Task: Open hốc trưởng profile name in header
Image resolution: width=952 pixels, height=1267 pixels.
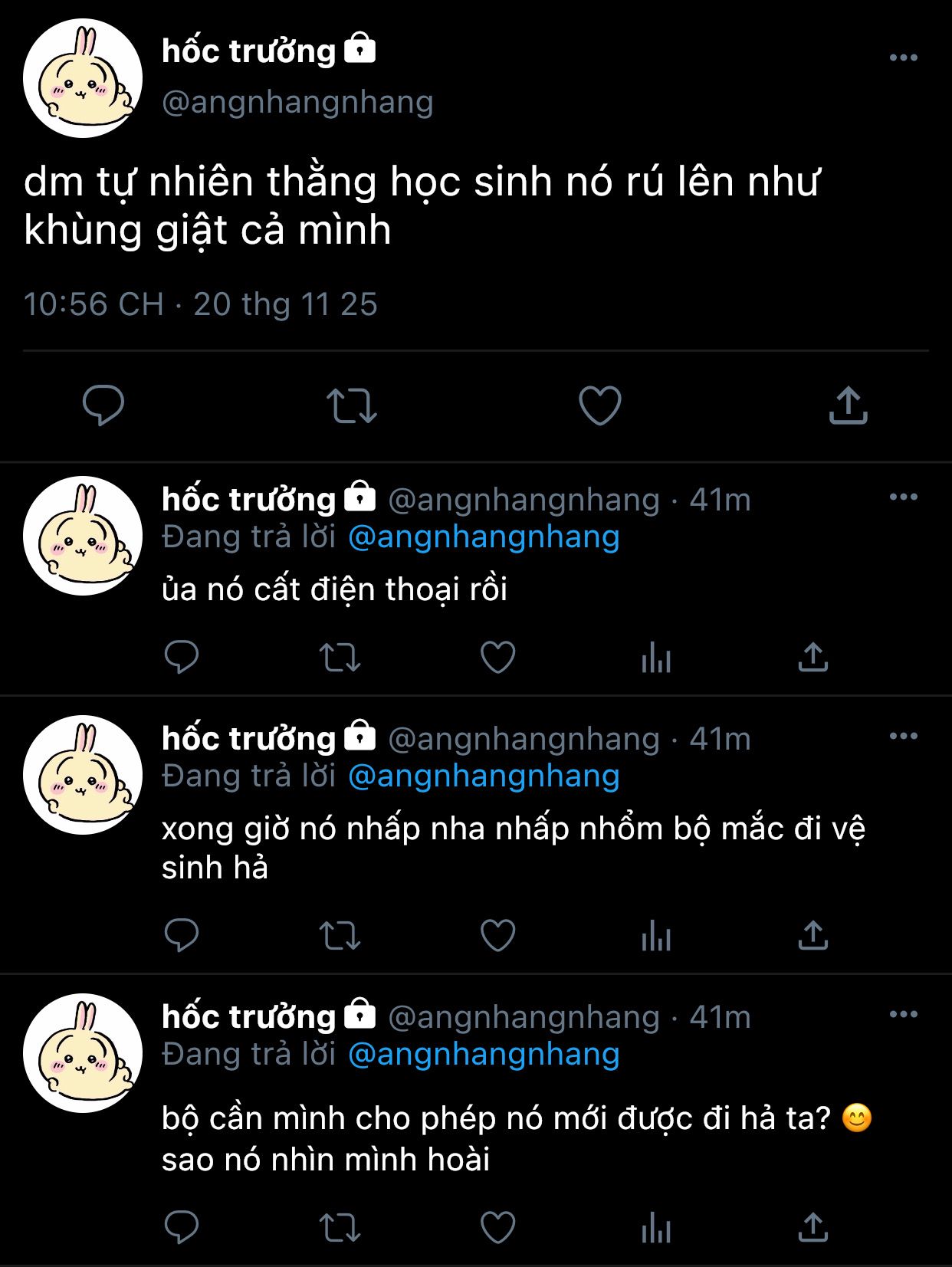Action: click(x=249, y=51)
